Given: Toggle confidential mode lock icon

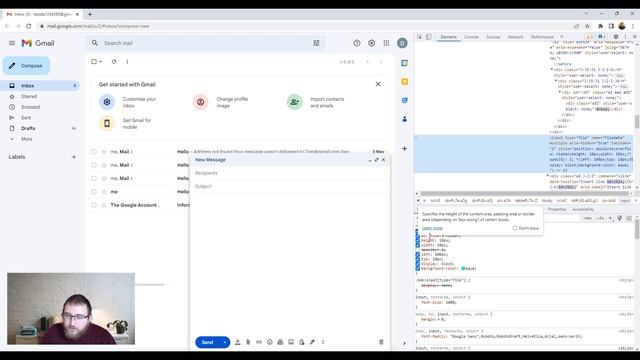Looking at the screenshot, I should click(301, 342).
